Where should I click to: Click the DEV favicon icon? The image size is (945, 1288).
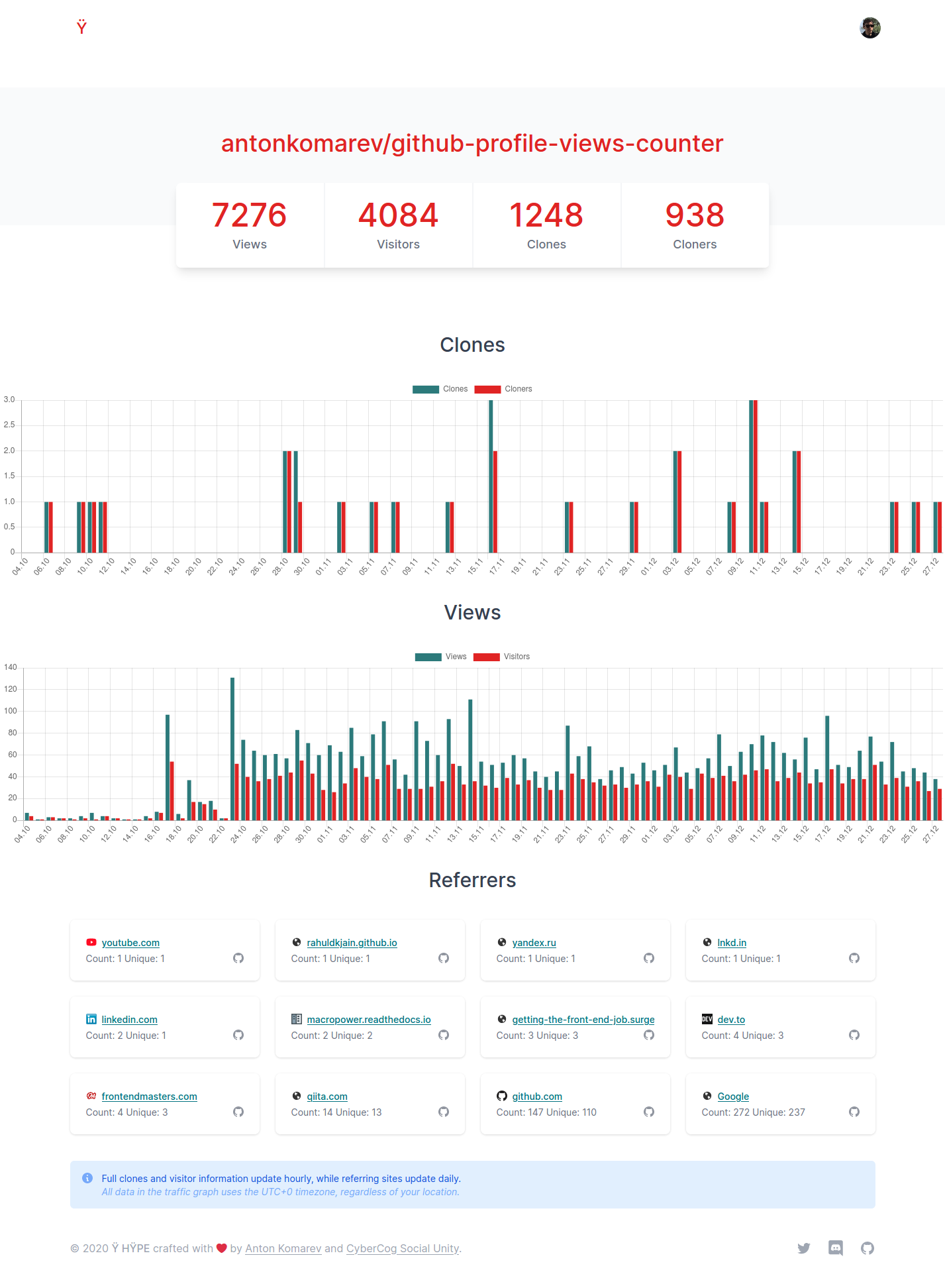pos(707,1020)
